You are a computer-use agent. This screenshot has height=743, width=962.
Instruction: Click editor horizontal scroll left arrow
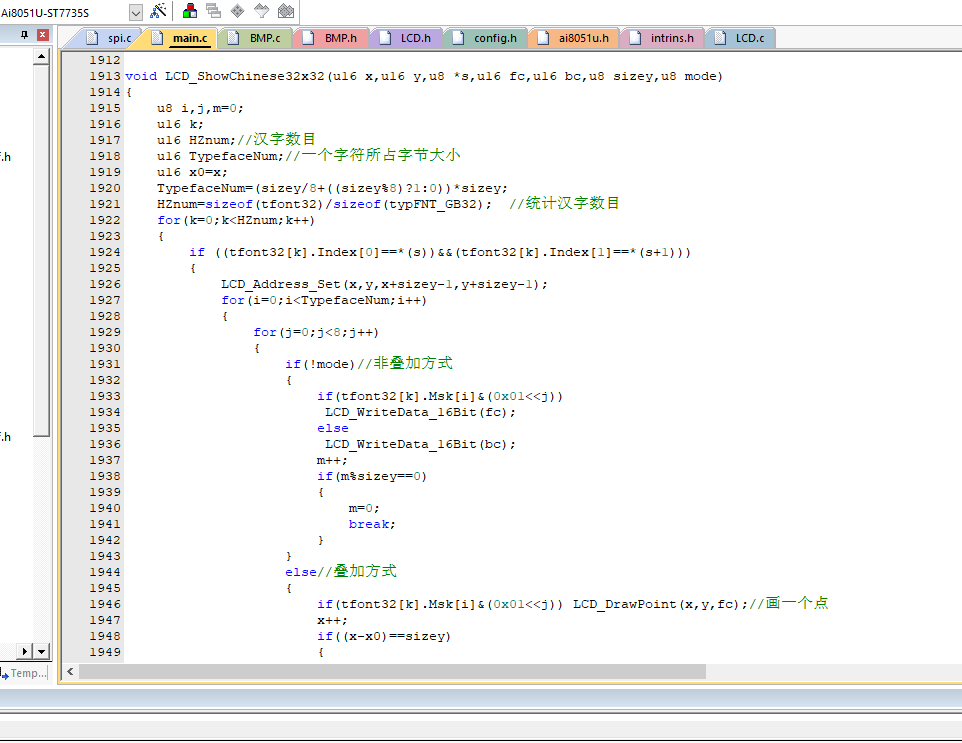pyautogui.click(x=70, y=672)
